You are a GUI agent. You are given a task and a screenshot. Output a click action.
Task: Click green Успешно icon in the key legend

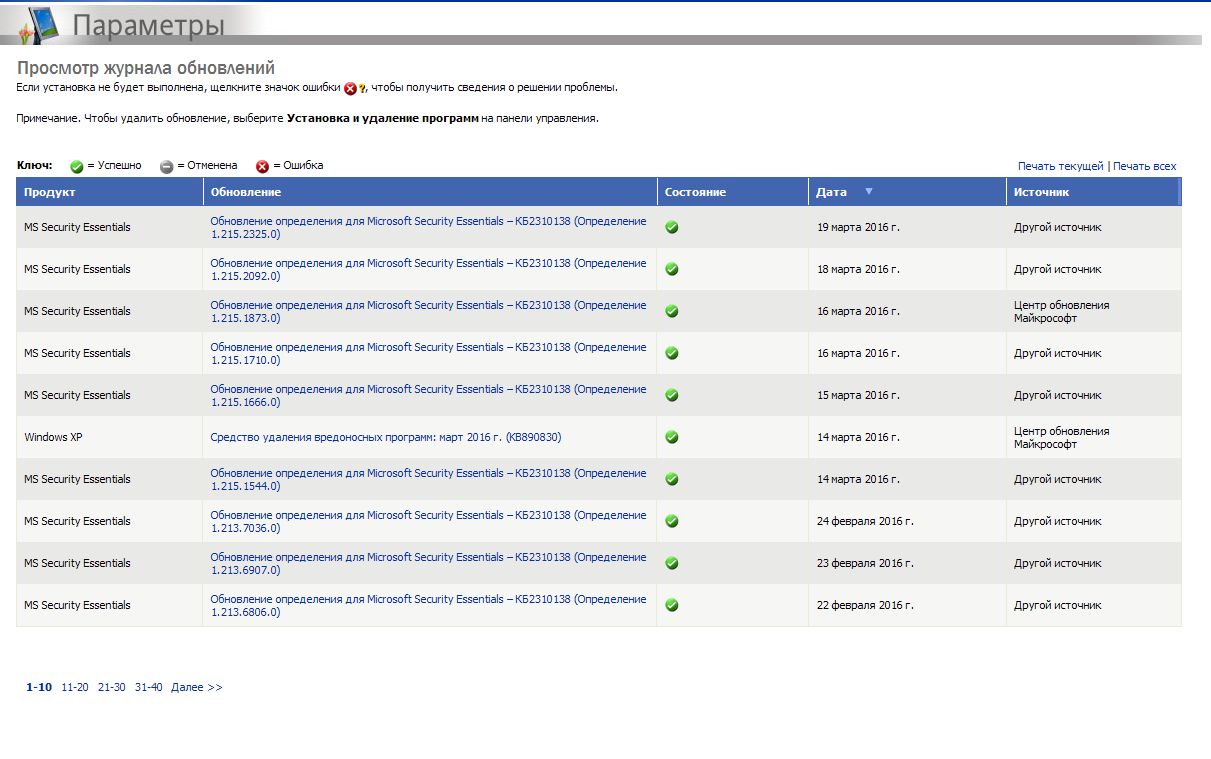(x=76, y=166)
